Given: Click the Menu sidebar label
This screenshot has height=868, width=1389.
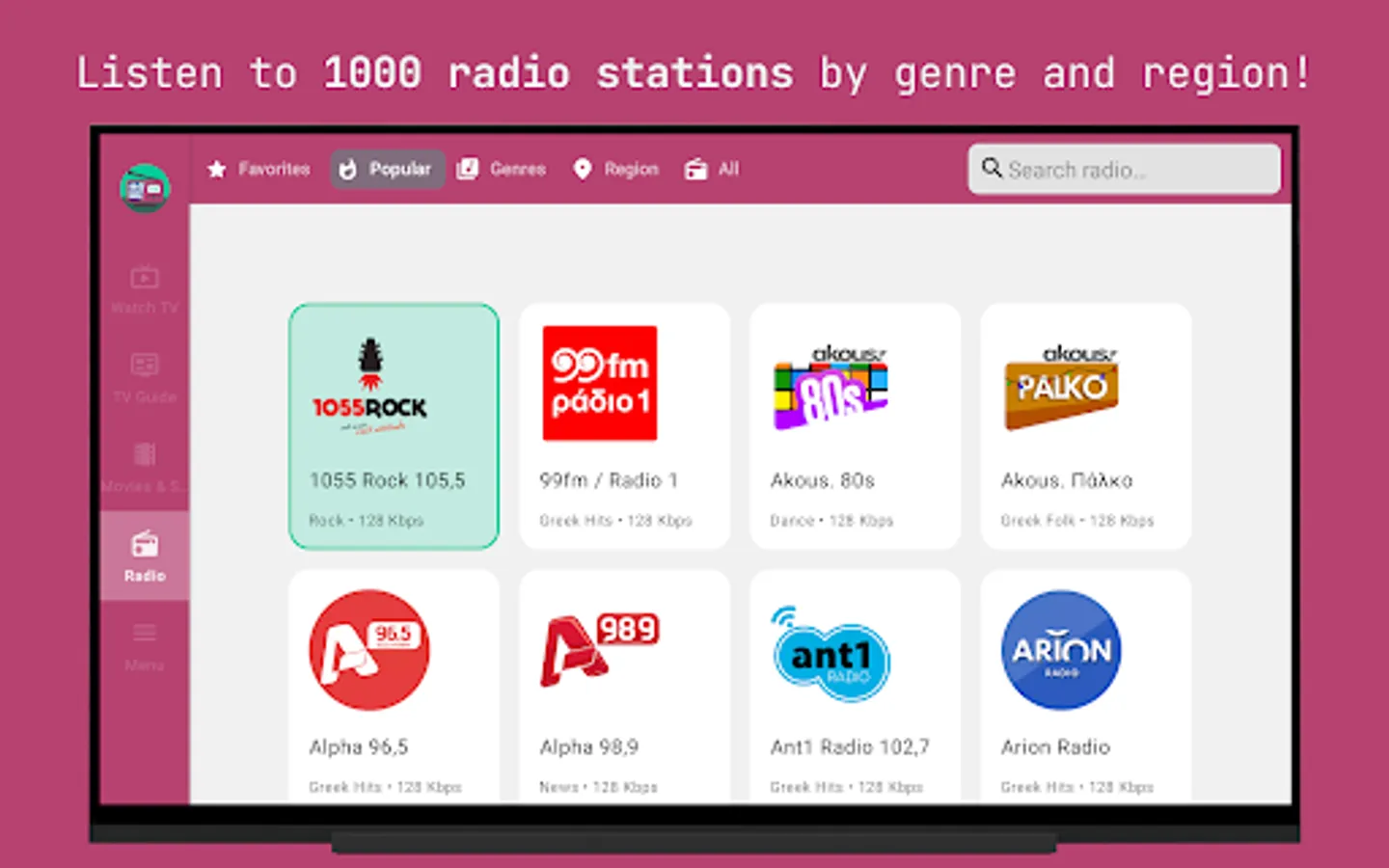Looking at the screenshot, I should (x=145, y=665).
